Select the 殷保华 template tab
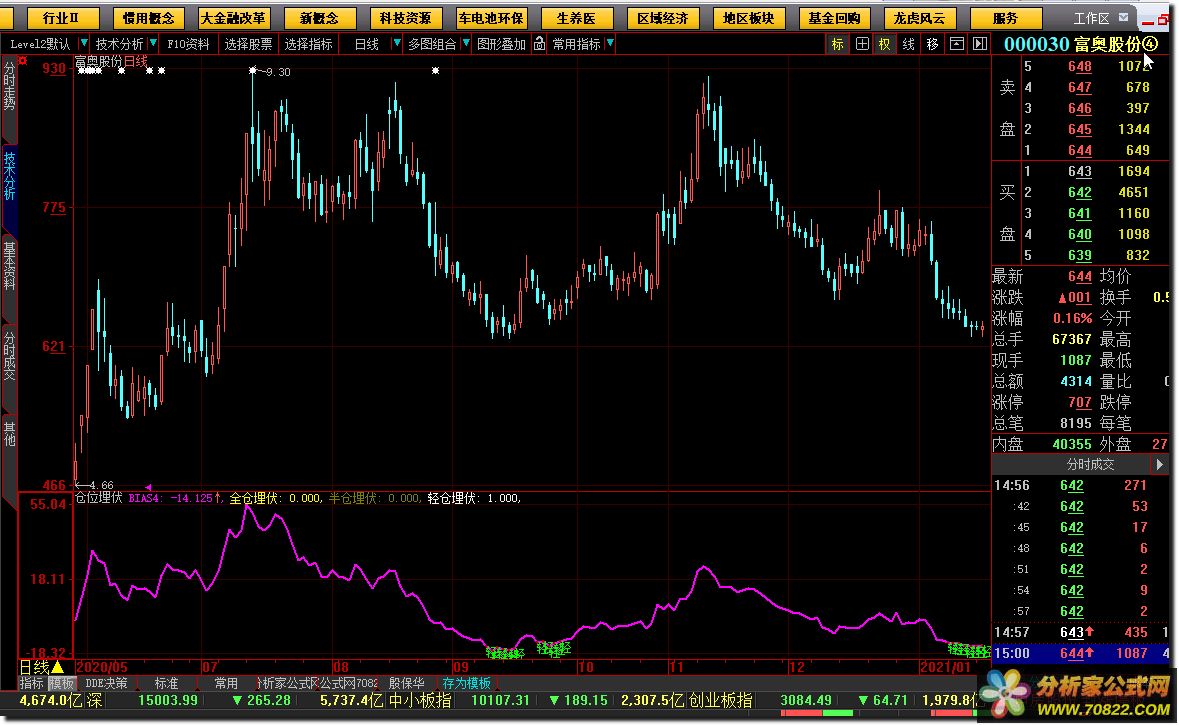Screen dimensions: 1179x725 406,683
